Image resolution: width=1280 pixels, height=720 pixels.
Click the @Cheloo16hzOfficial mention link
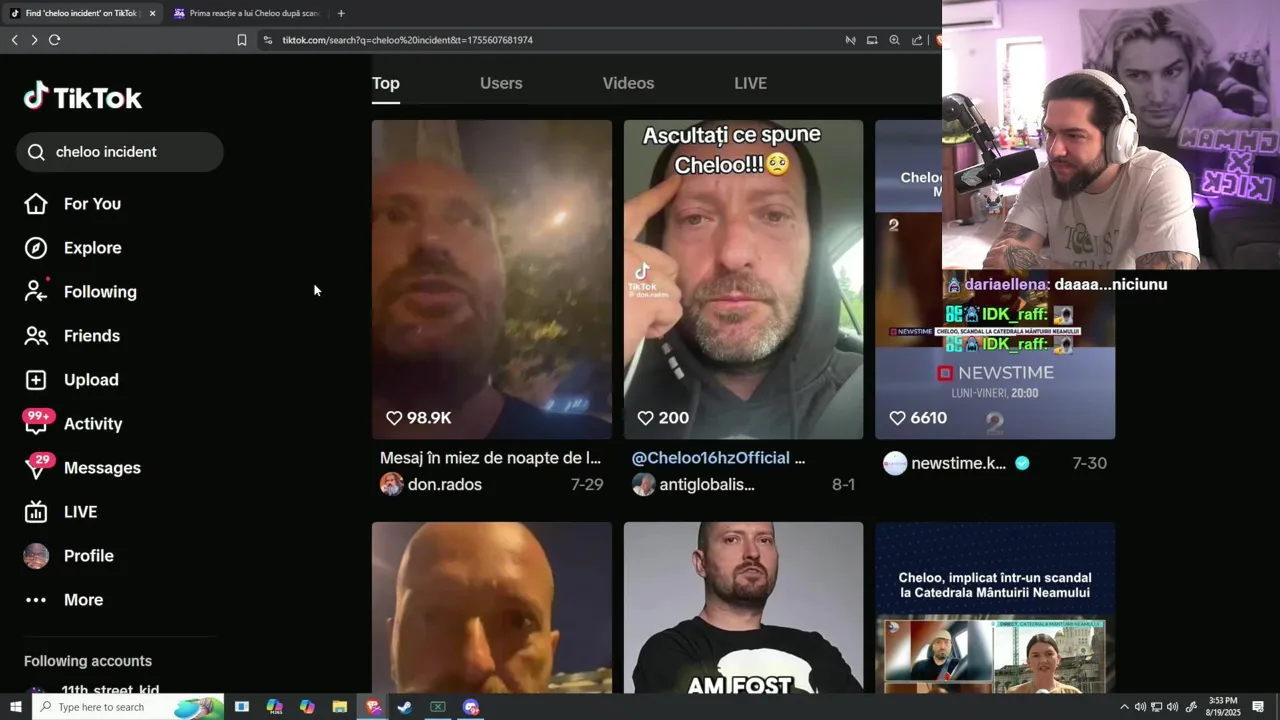pyautogui.click(x=711, y=458)
